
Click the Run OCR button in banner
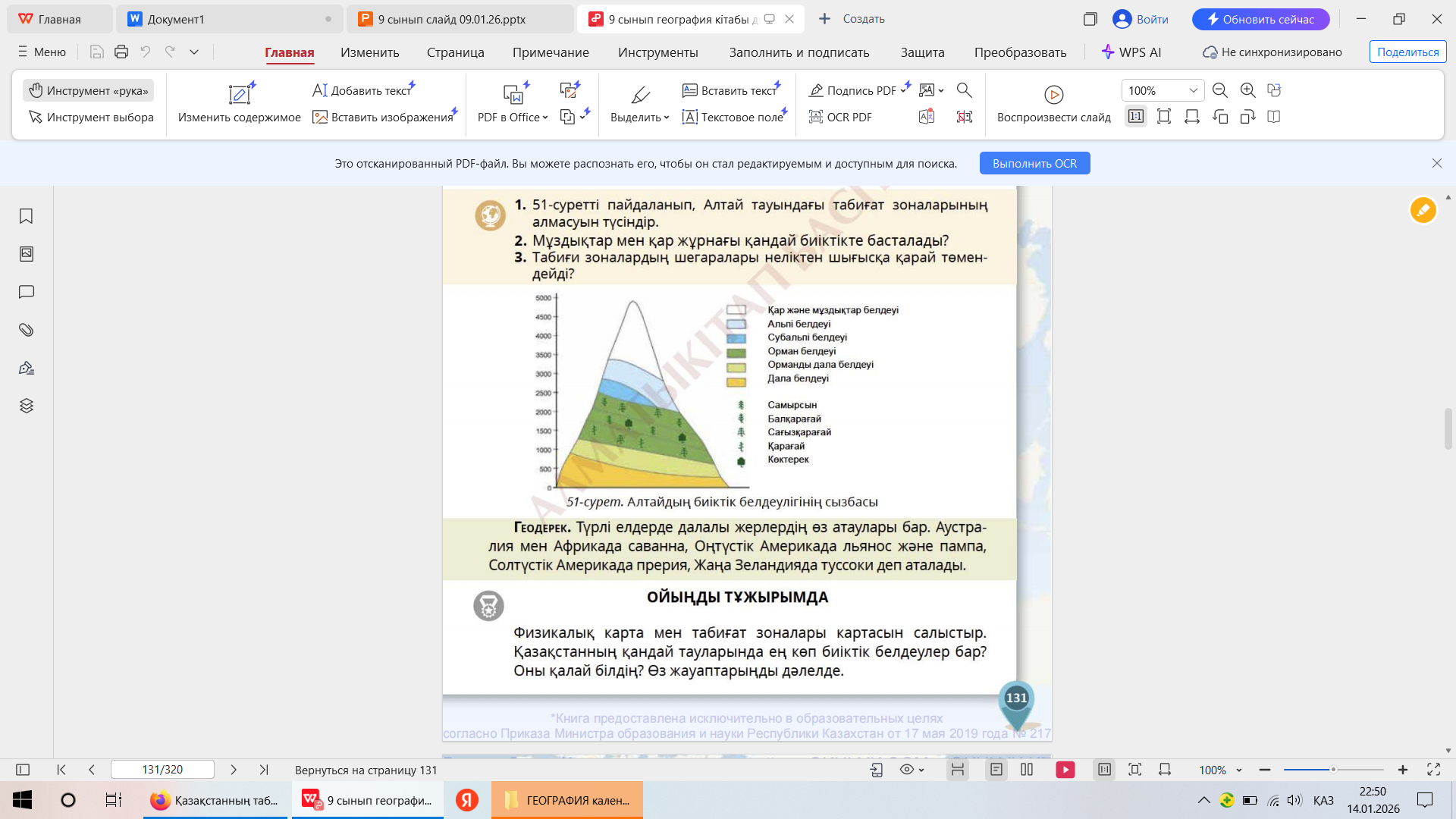pyautogui.click(x=1034, y=163)
